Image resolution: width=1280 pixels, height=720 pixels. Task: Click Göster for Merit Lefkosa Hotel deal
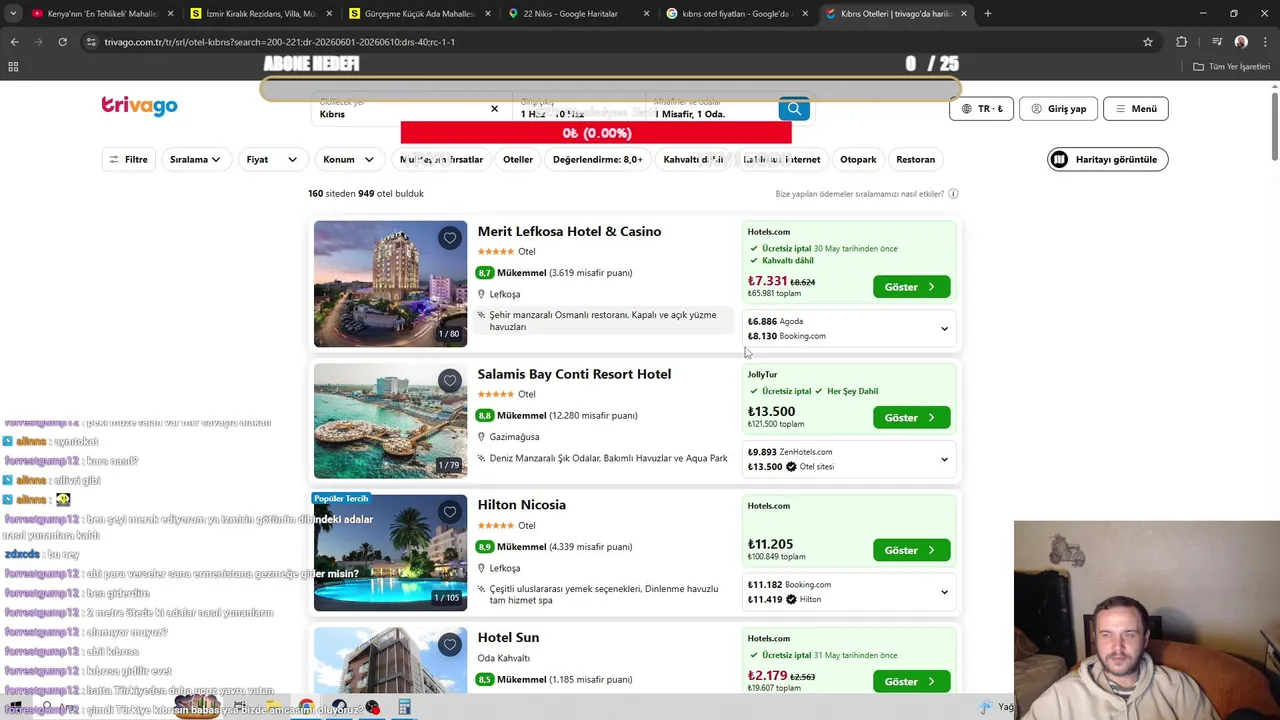[x=911, y=287]
